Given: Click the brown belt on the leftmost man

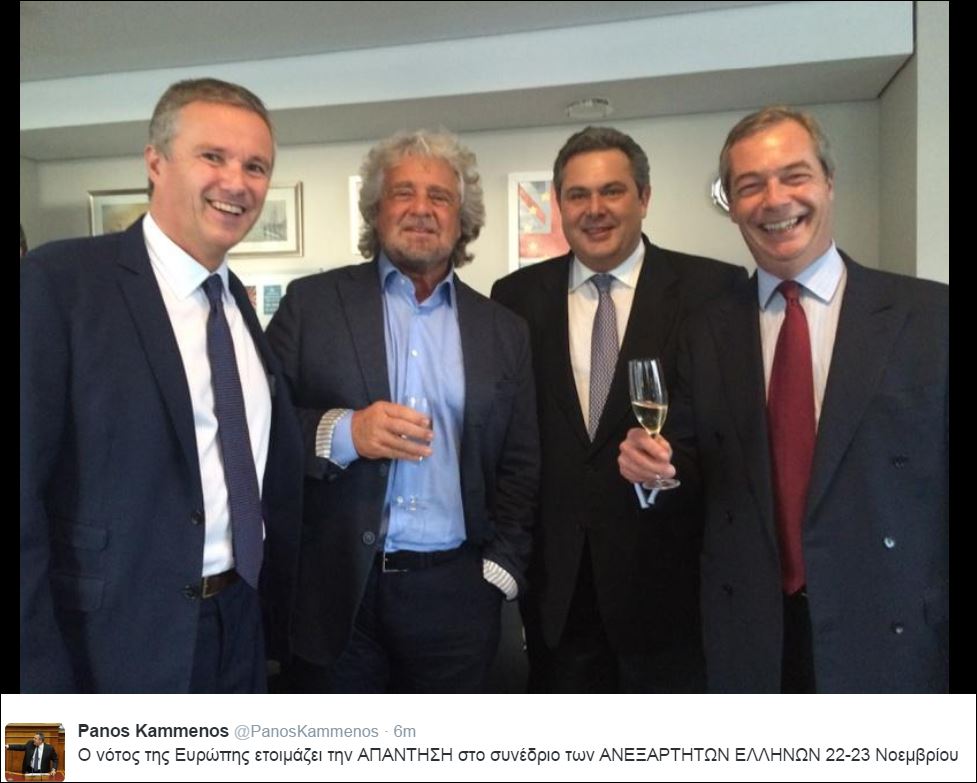Looking at the screenshot, I should pyautogui.click(x=219, y=584).
